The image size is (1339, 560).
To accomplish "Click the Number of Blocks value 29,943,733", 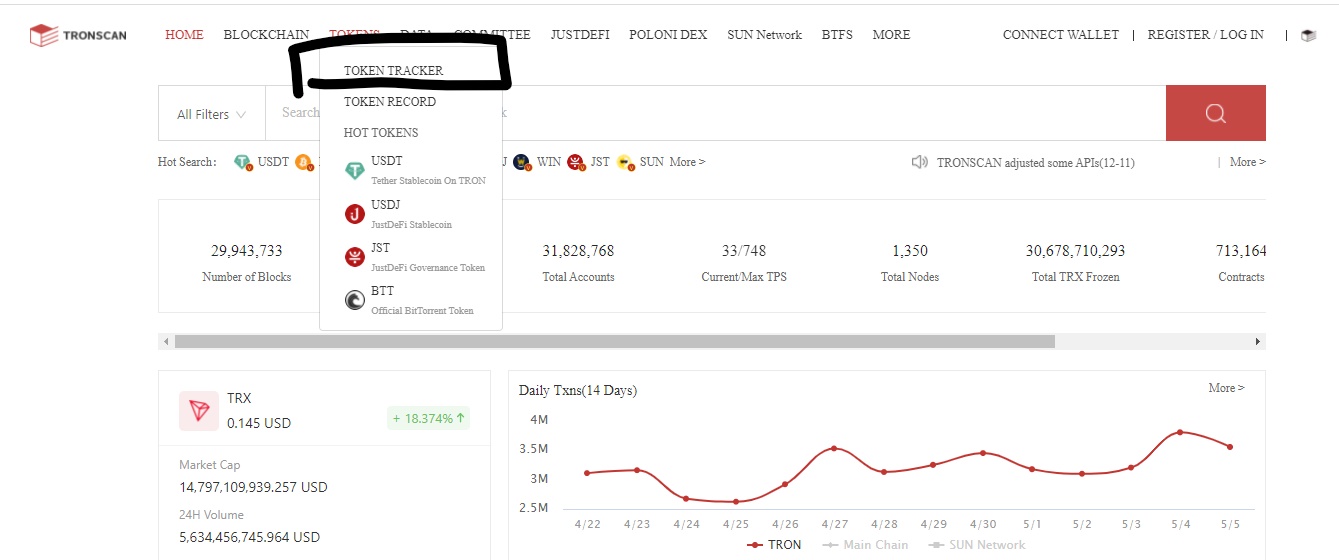I will coord(246,251).
